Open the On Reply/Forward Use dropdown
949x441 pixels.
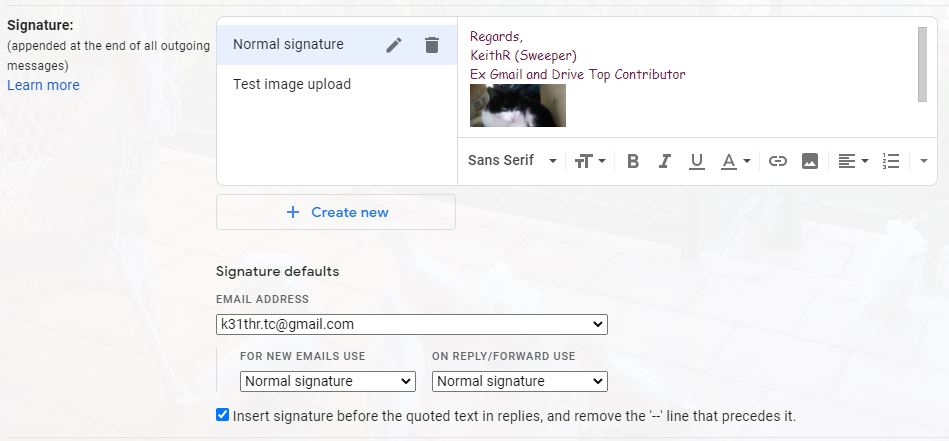coord(519,381)
